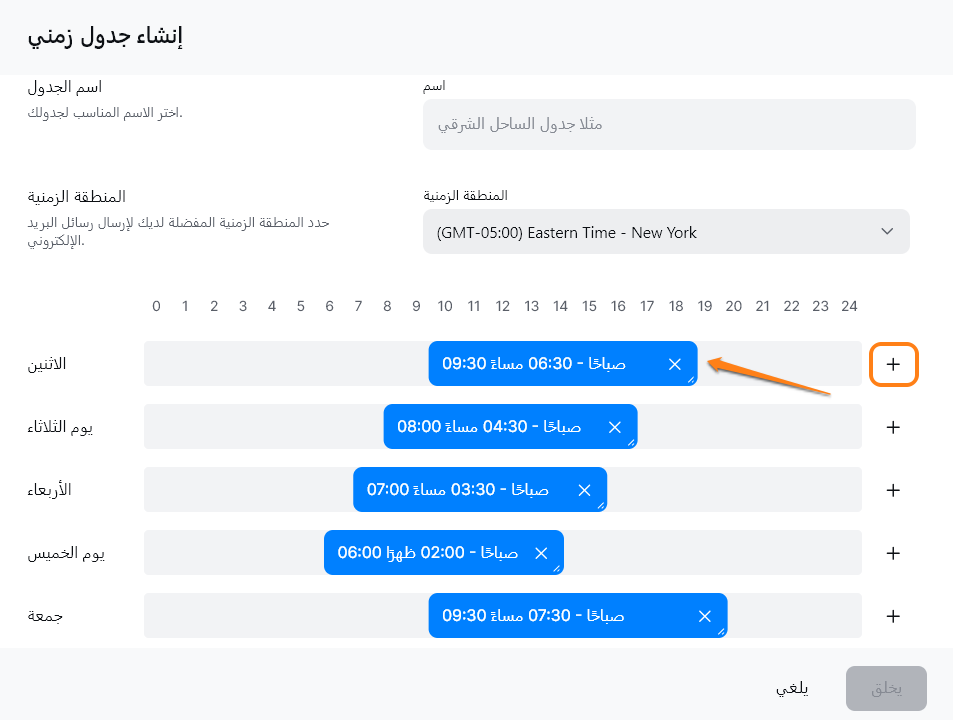Grab the resize handle on جمعة time block
953x720 pixels.
(x=722, y=633)
